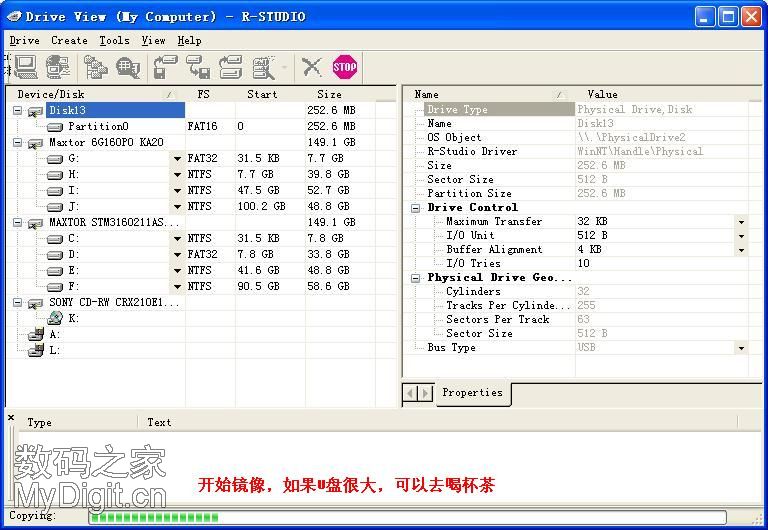The width and height of the screenshot is (768, 530).
Task: Close the log panel with x
Action: [x=11, y=418]
